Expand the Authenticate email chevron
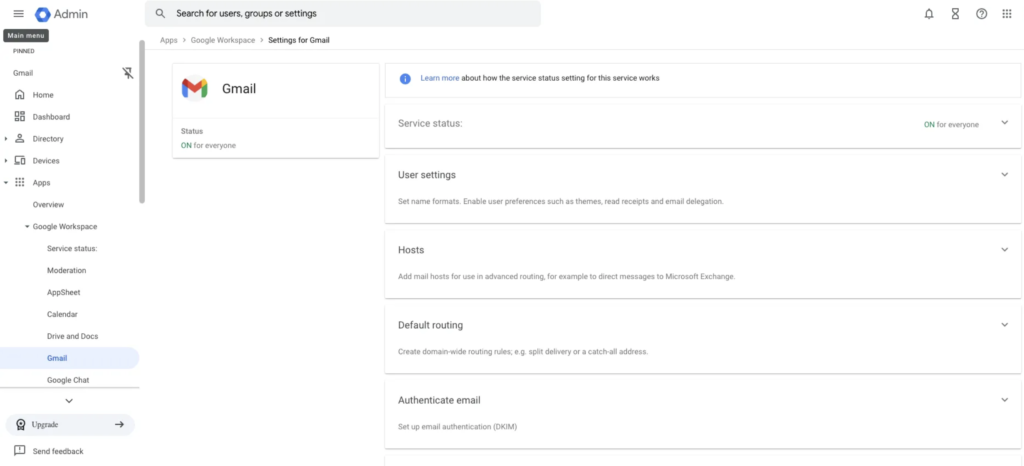This screenshot has width=1024, height=466. click(x=1004, y=400)
